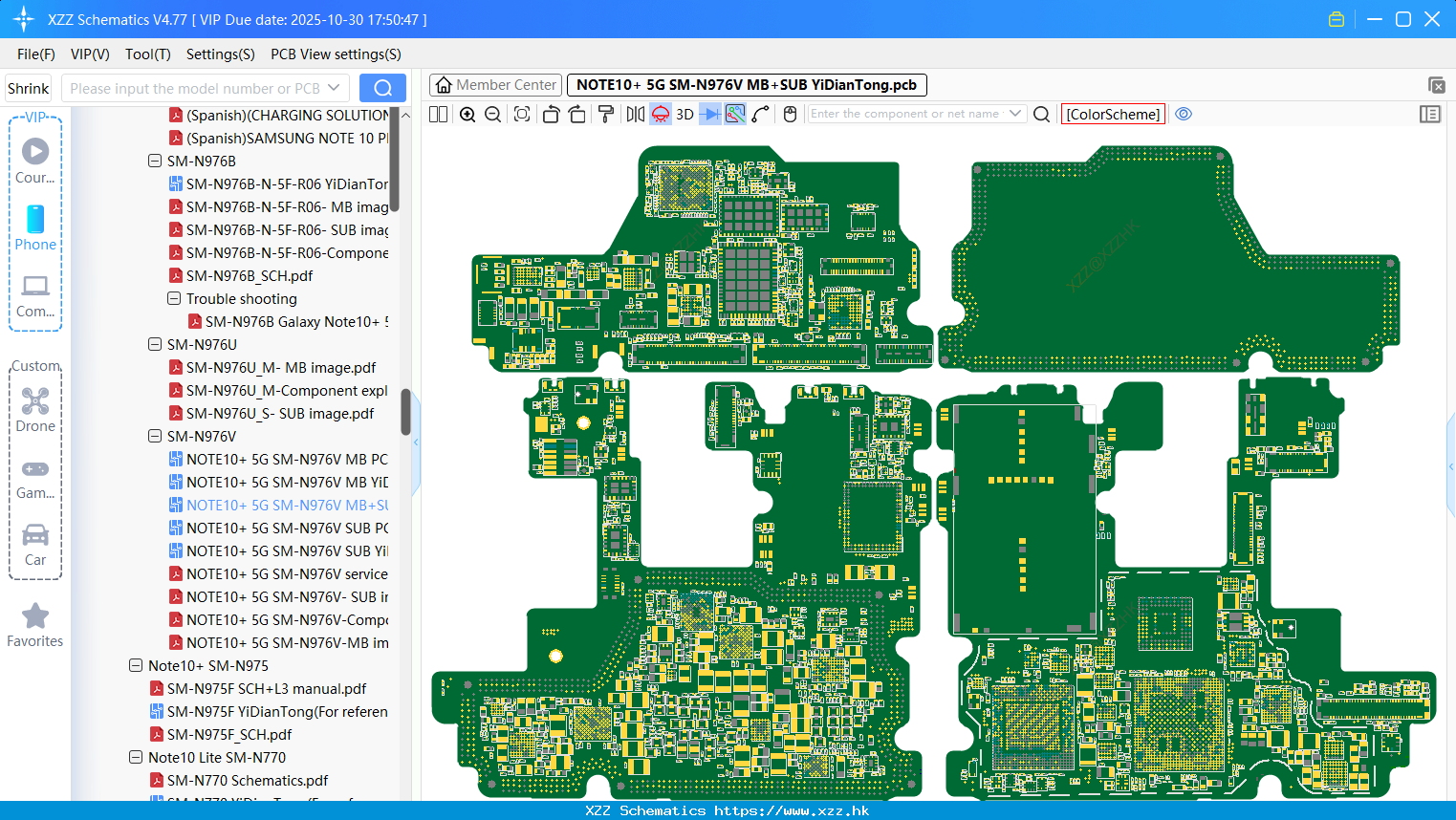The image size is (1456, 820).
Task: Open the File menu
Action: (x=36, y=54)
